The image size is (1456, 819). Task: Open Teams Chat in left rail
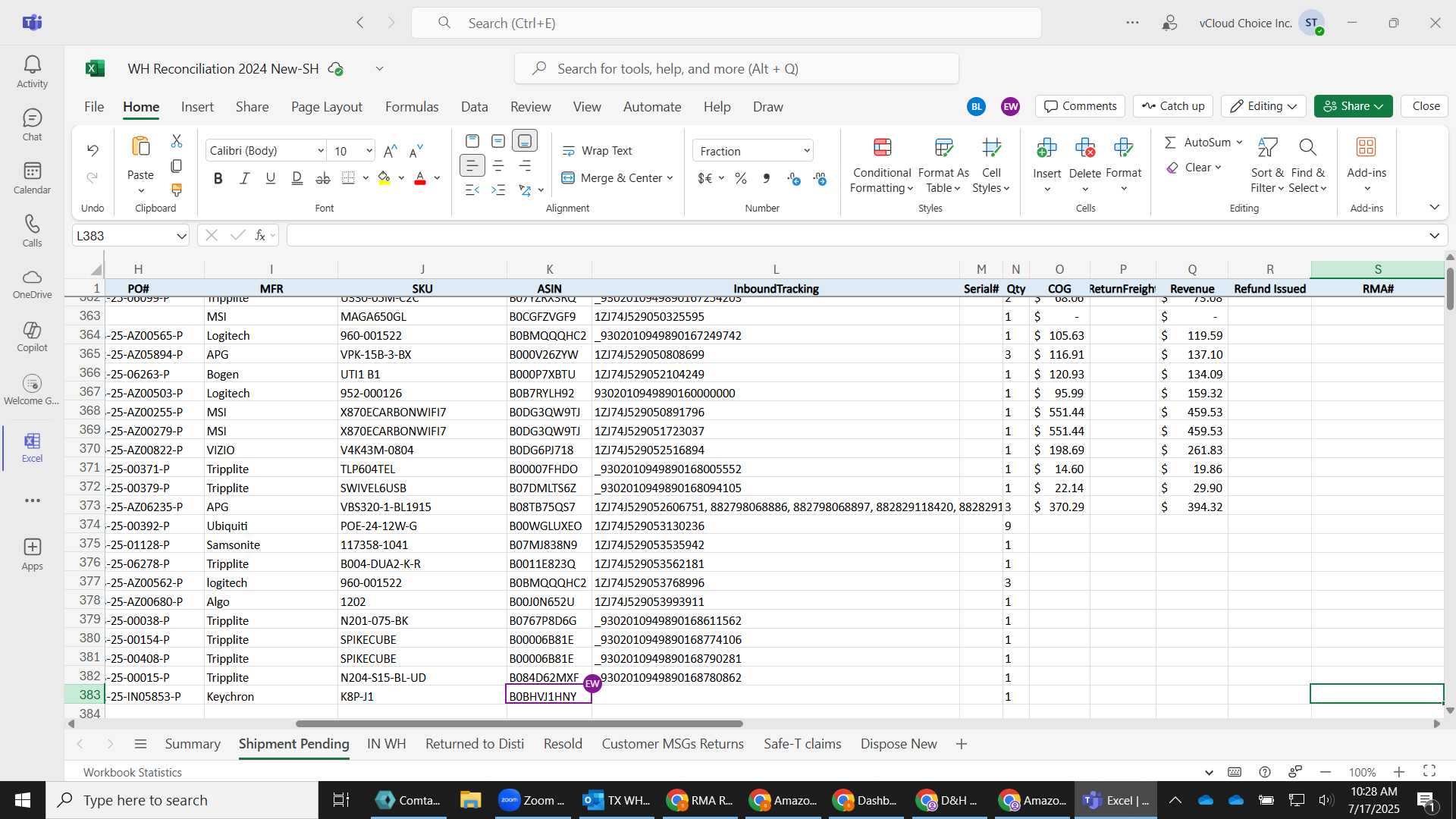(x=32, y=125)
